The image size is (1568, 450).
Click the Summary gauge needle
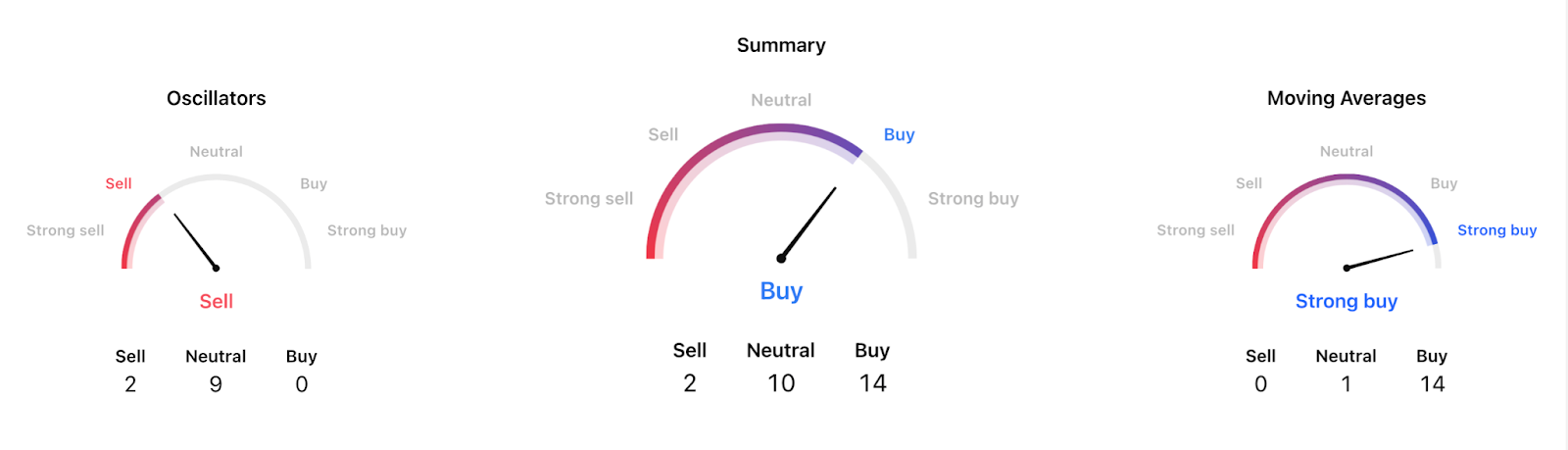click(808, 223)
